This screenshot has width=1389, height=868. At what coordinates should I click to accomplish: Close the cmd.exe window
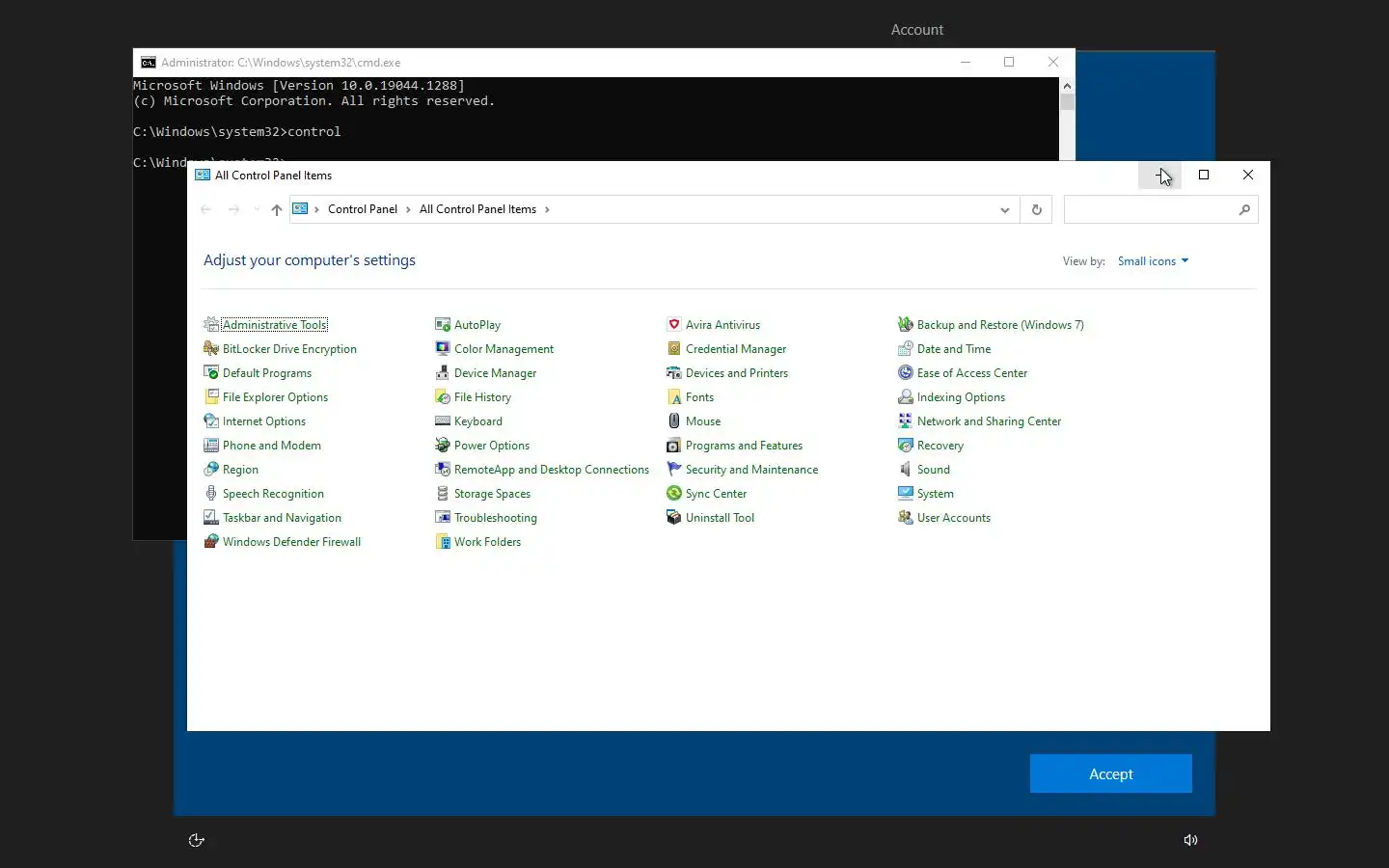click(1053, 62)
